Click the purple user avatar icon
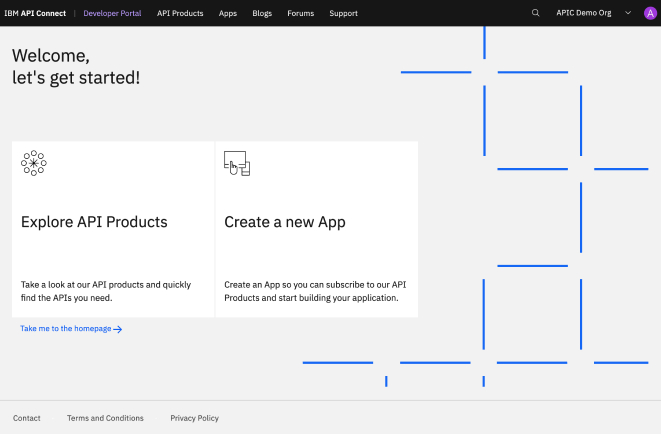Screen dimensions: 661x434 [650, 13]
